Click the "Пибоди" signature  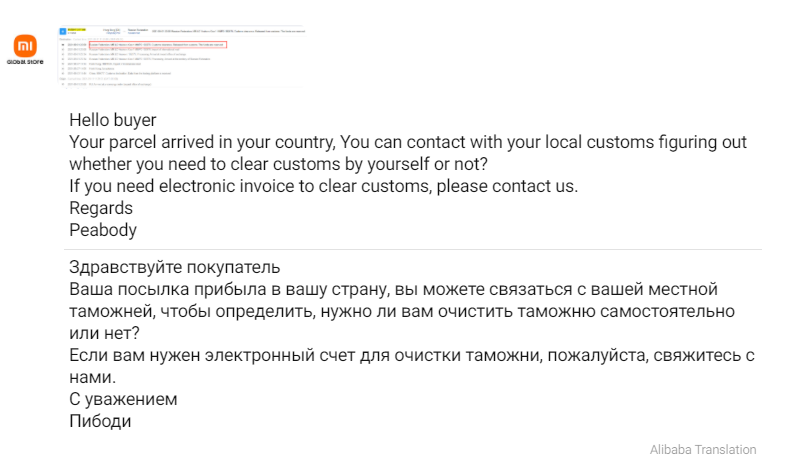tap(100, 421)
